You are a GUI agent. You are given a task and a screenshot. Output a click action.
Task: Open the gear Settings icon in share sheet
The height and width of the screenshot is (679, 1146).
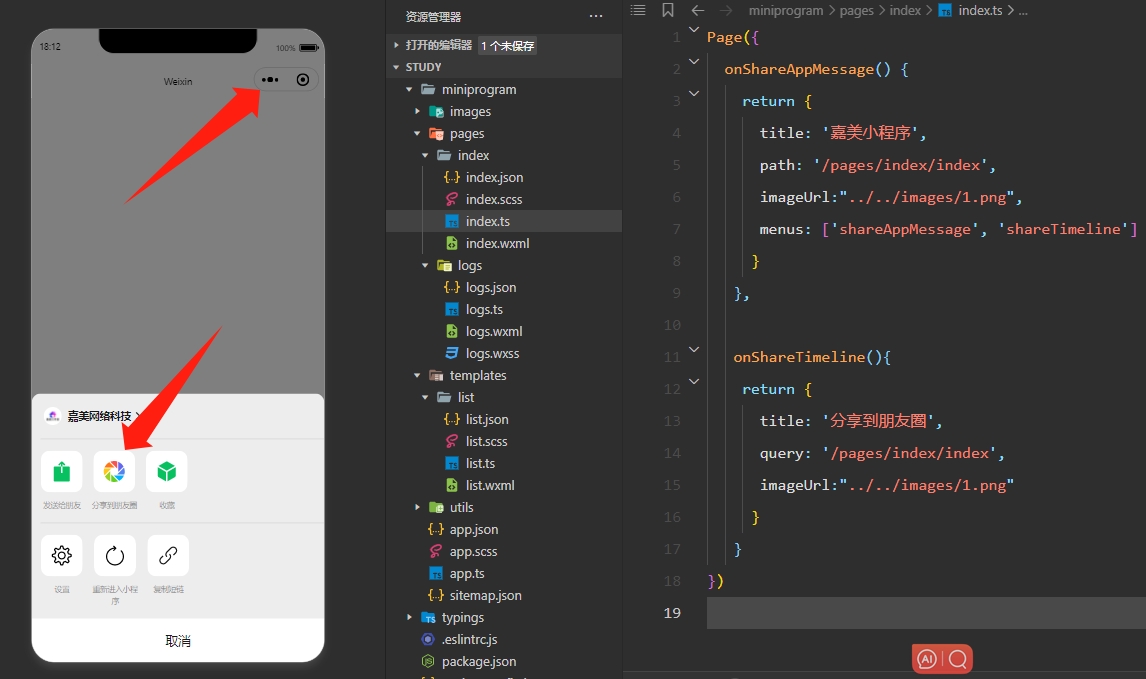pyautogui.click(x=62, y=555)
